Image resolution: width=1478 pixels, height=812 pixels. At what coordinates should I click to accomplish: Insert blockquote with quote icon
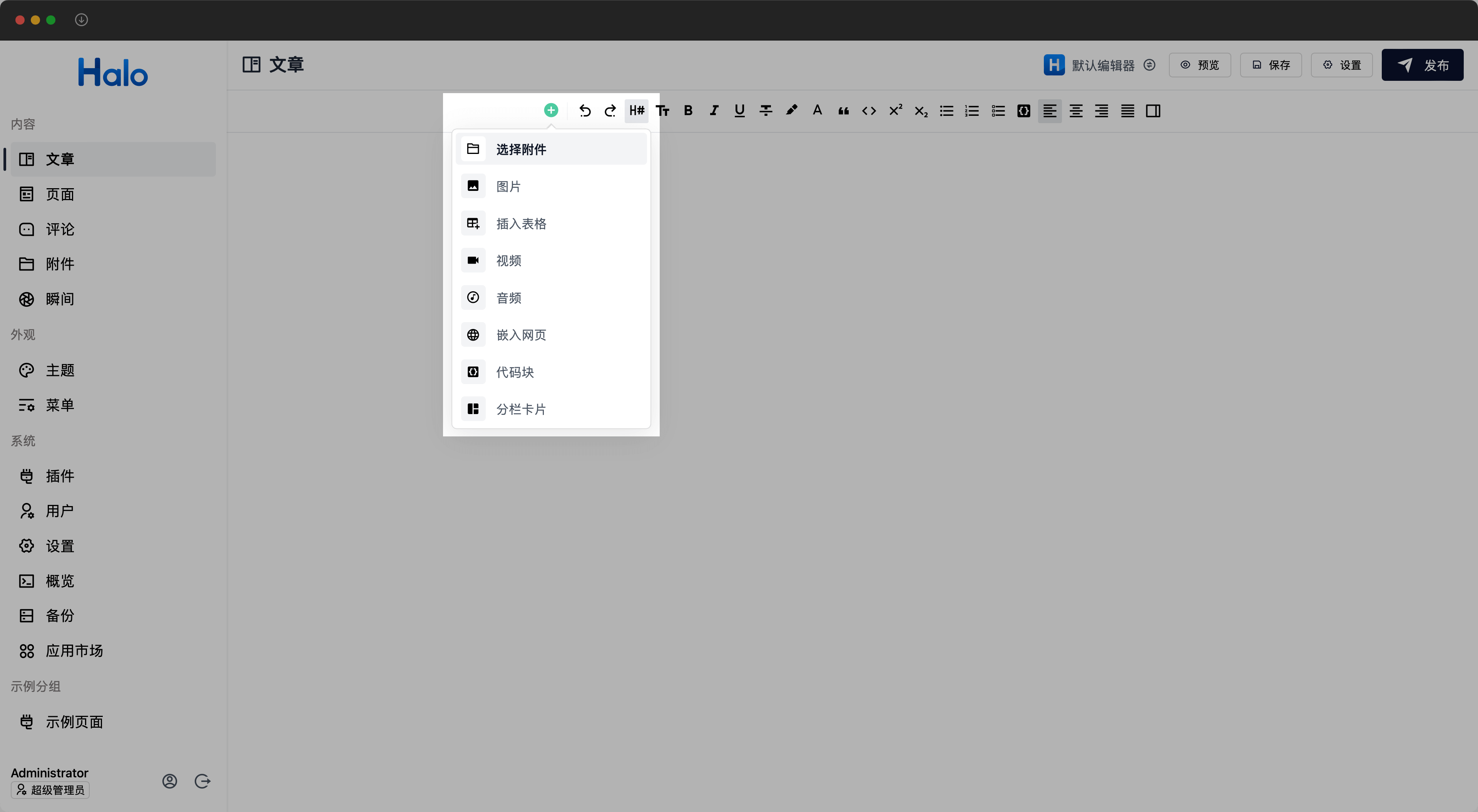[x=843, y=111]
